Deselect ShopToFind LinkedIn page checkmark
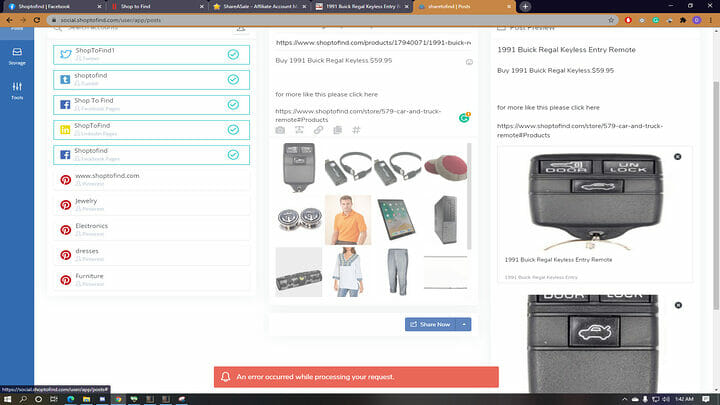 click(x=233, y=130)
